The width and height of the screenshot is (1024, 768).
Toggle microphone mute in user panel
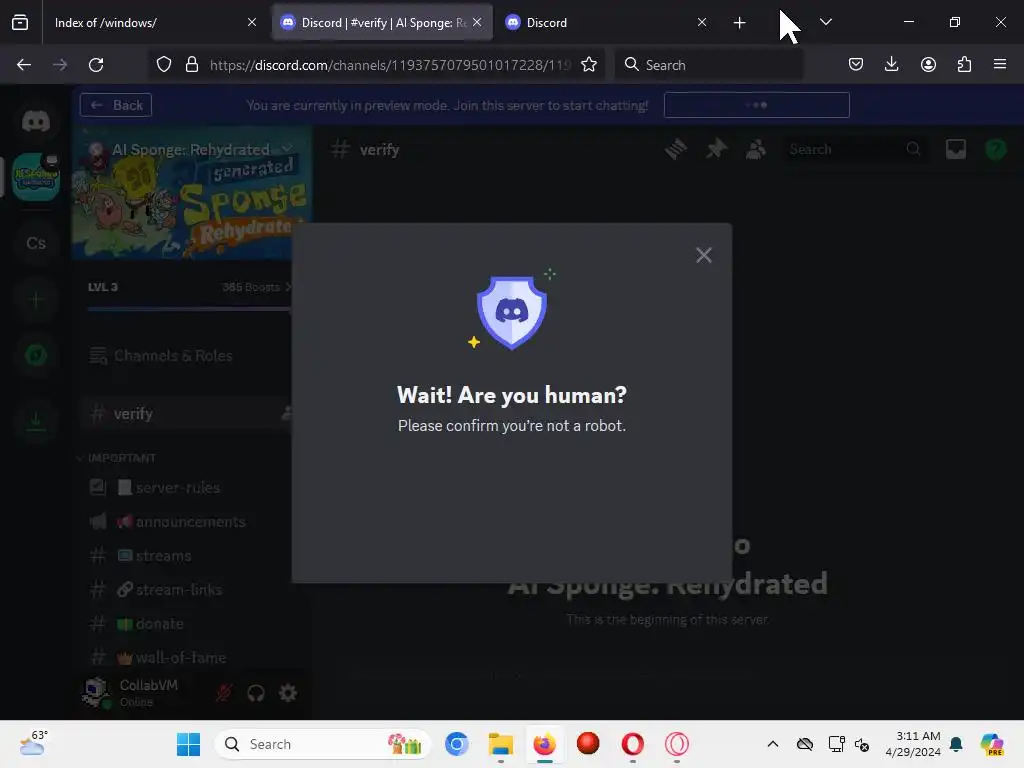(x=224, y=693)
